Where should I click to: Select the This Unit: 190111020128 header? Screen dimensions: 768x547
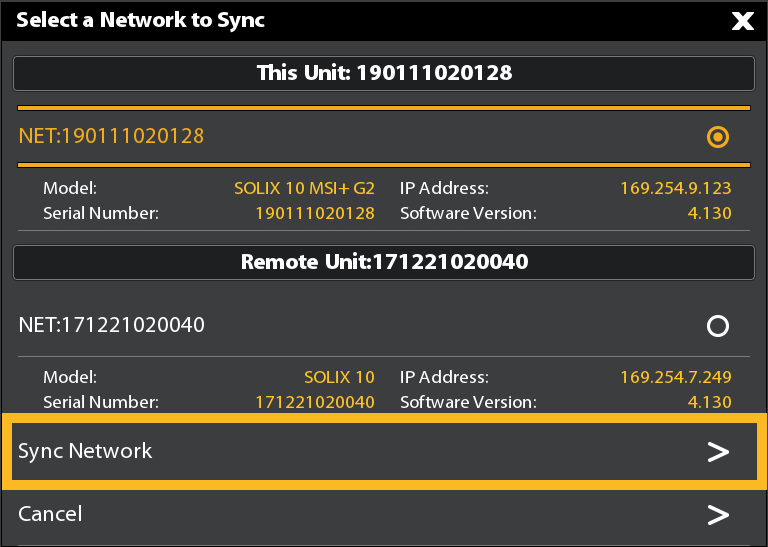tap(384, 73)
